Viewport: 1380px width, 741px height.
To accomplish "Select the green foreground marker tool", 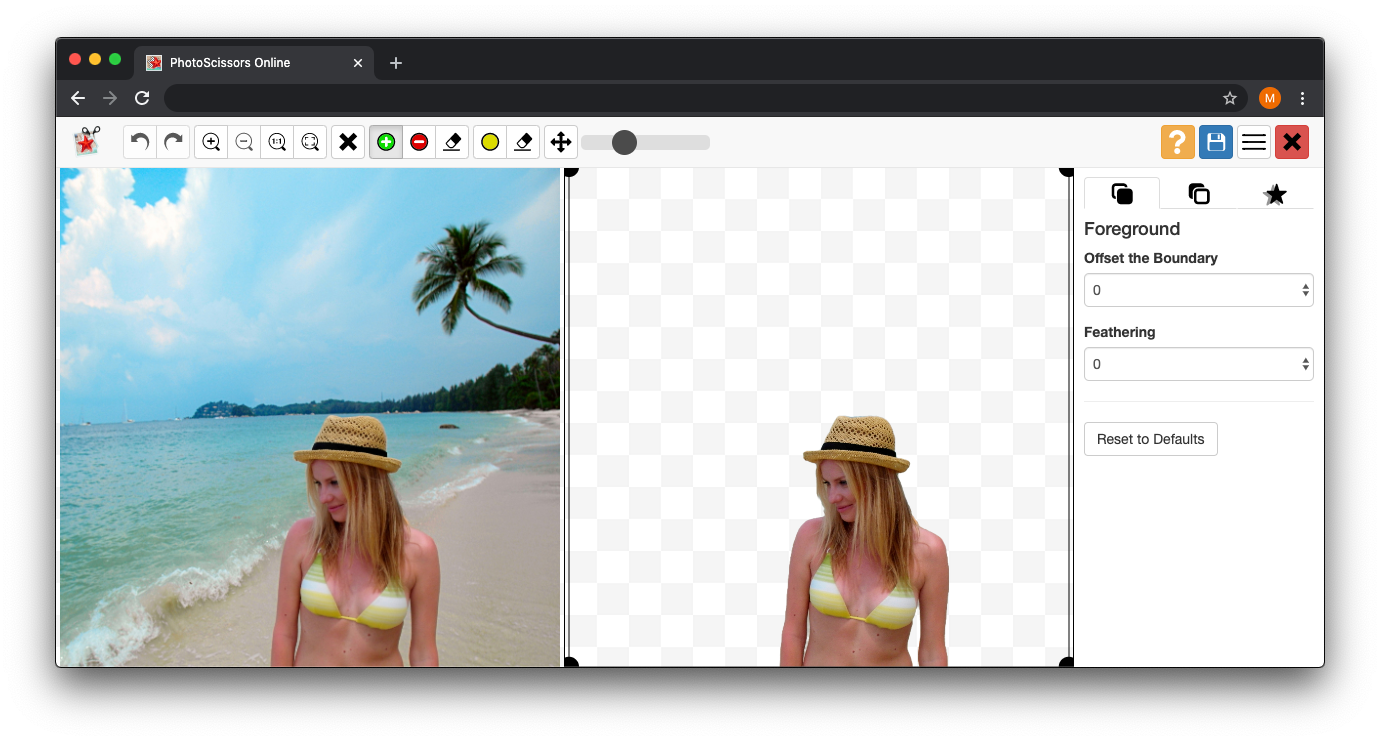I will pos(386,142).
